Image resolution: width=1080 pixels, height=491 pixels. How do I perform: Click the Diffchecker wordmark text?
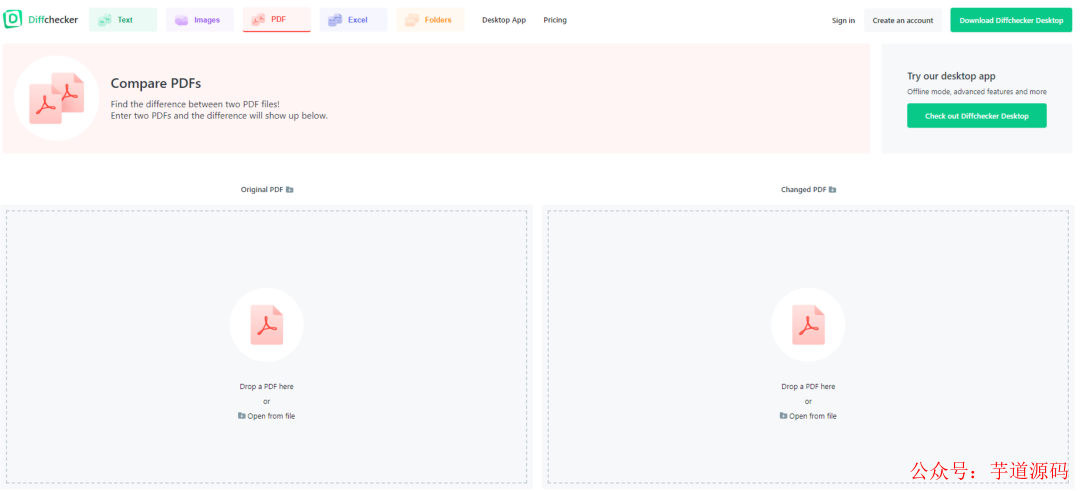click(53, 19)
